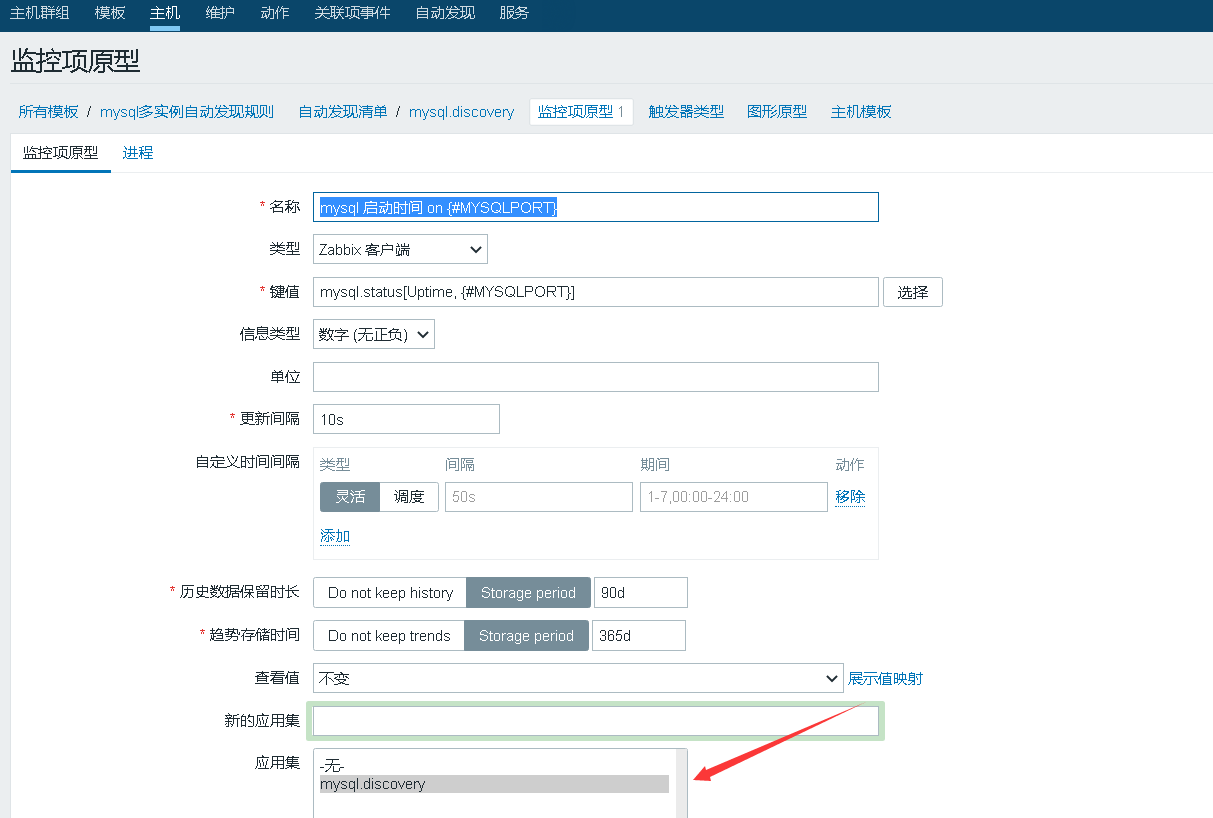Click 移除 to delete custom interval
Image resolution: width=1213 pixels, height=818 pixels.
(x=850, y=497)
